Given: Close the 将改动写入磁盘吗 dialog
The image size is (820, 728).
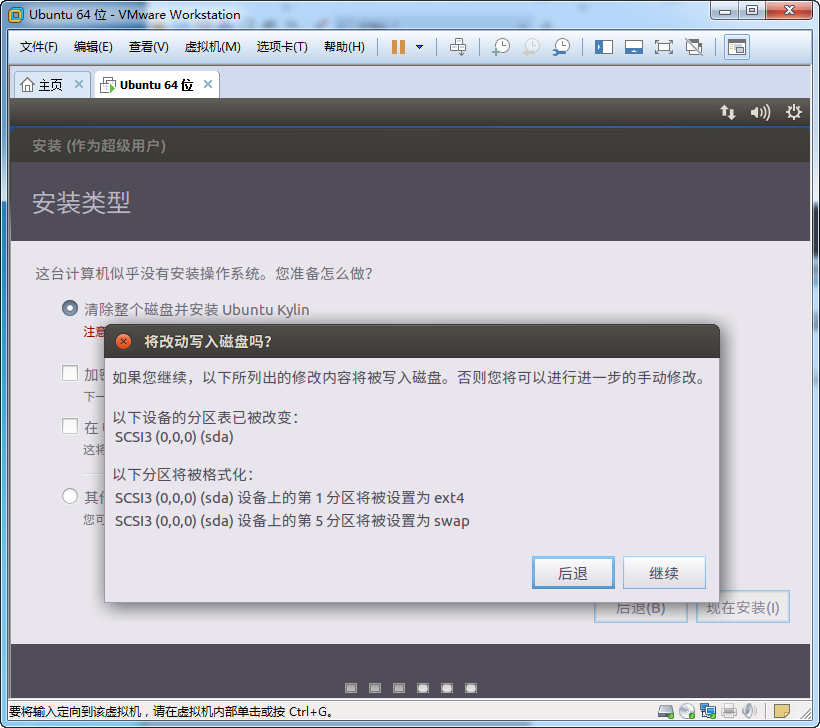Looking at the screenshot, I should click(x=123, y=342).
